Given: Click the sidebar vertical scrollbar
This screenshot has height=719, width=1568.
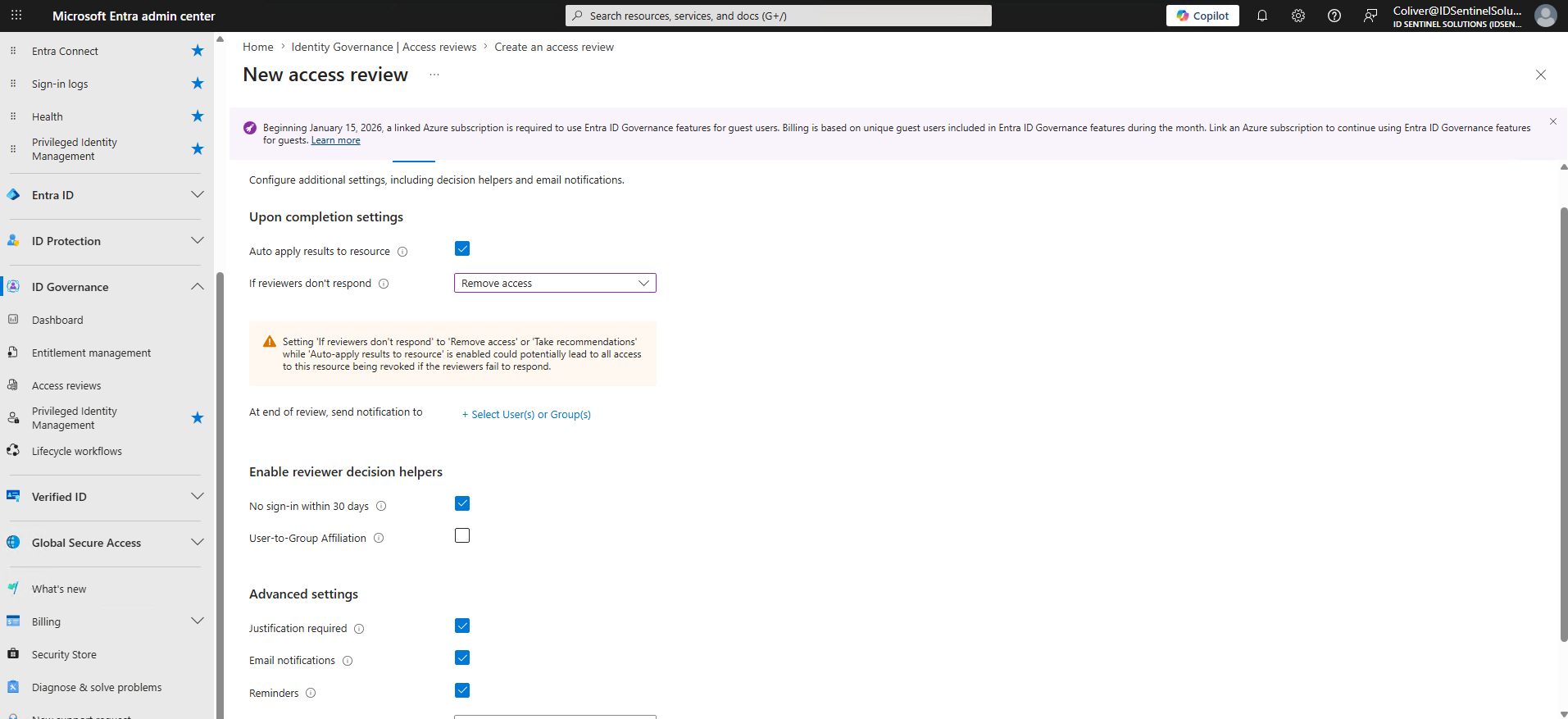Looking at the screenshot, I should (220, 495).
